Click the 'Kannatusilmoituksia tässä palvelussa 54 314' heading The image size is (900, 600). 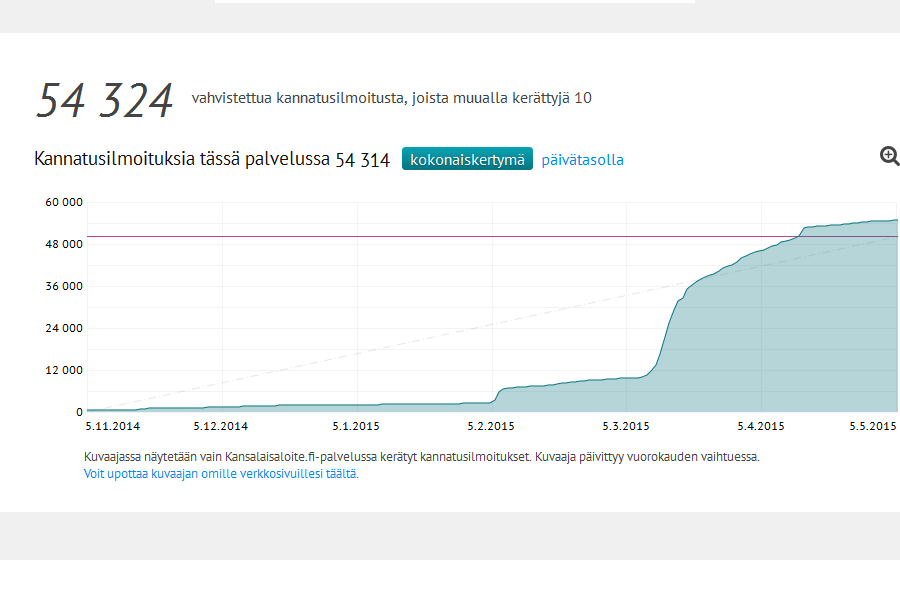point(212,159)
